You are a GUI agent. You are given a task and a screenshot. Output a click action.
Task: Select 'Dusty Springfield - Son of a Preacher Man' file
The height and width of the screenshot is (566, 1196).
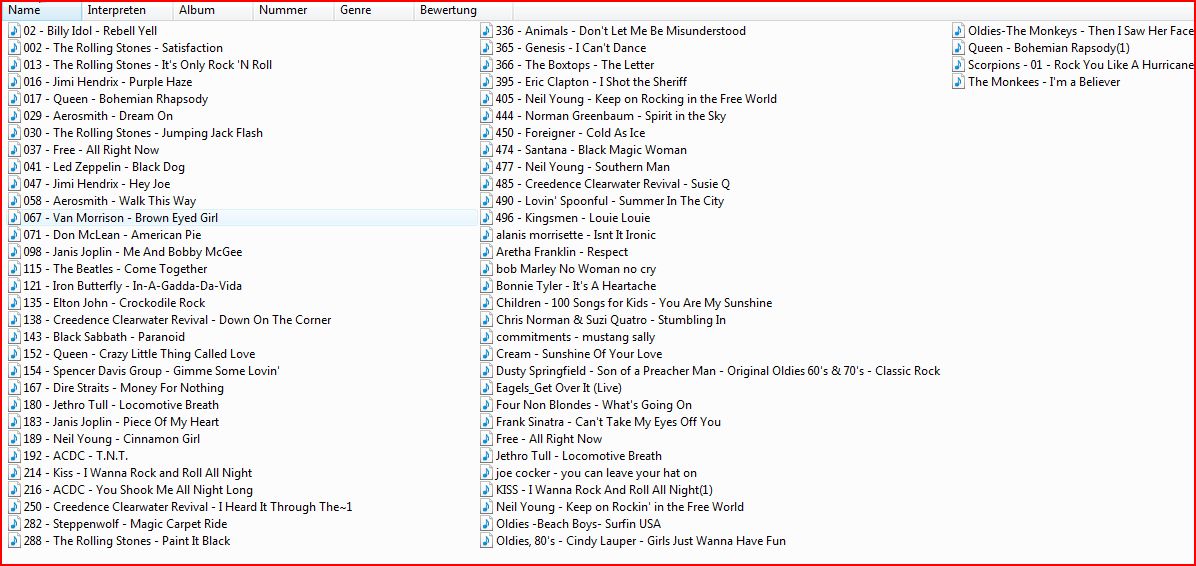(718, 371)
